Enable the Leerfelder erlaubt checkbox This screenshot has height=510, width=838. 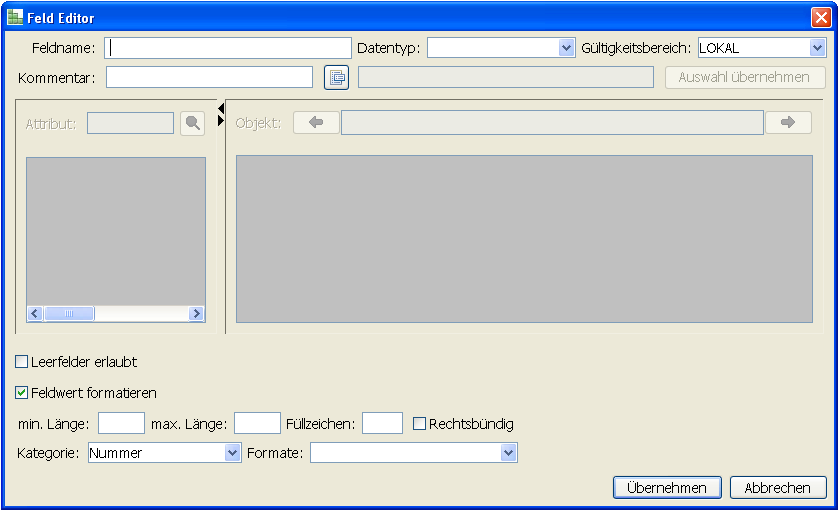(x=22, y=362)
